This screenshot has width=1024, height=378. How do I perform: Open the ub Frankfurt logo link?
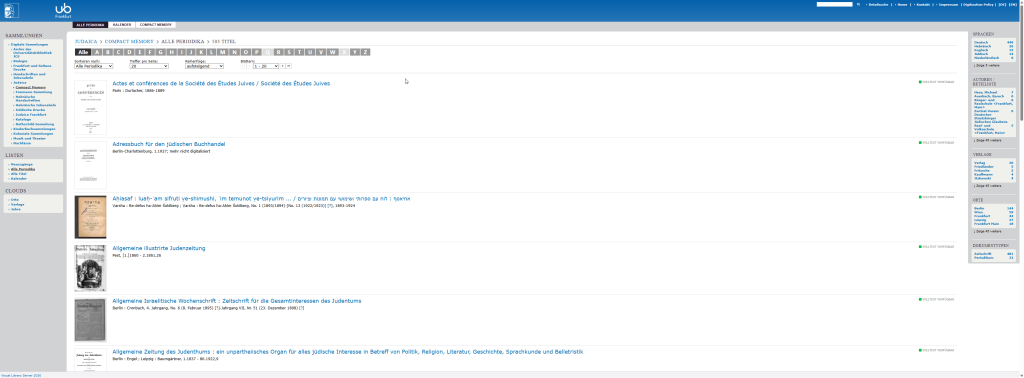pos(63,10)
